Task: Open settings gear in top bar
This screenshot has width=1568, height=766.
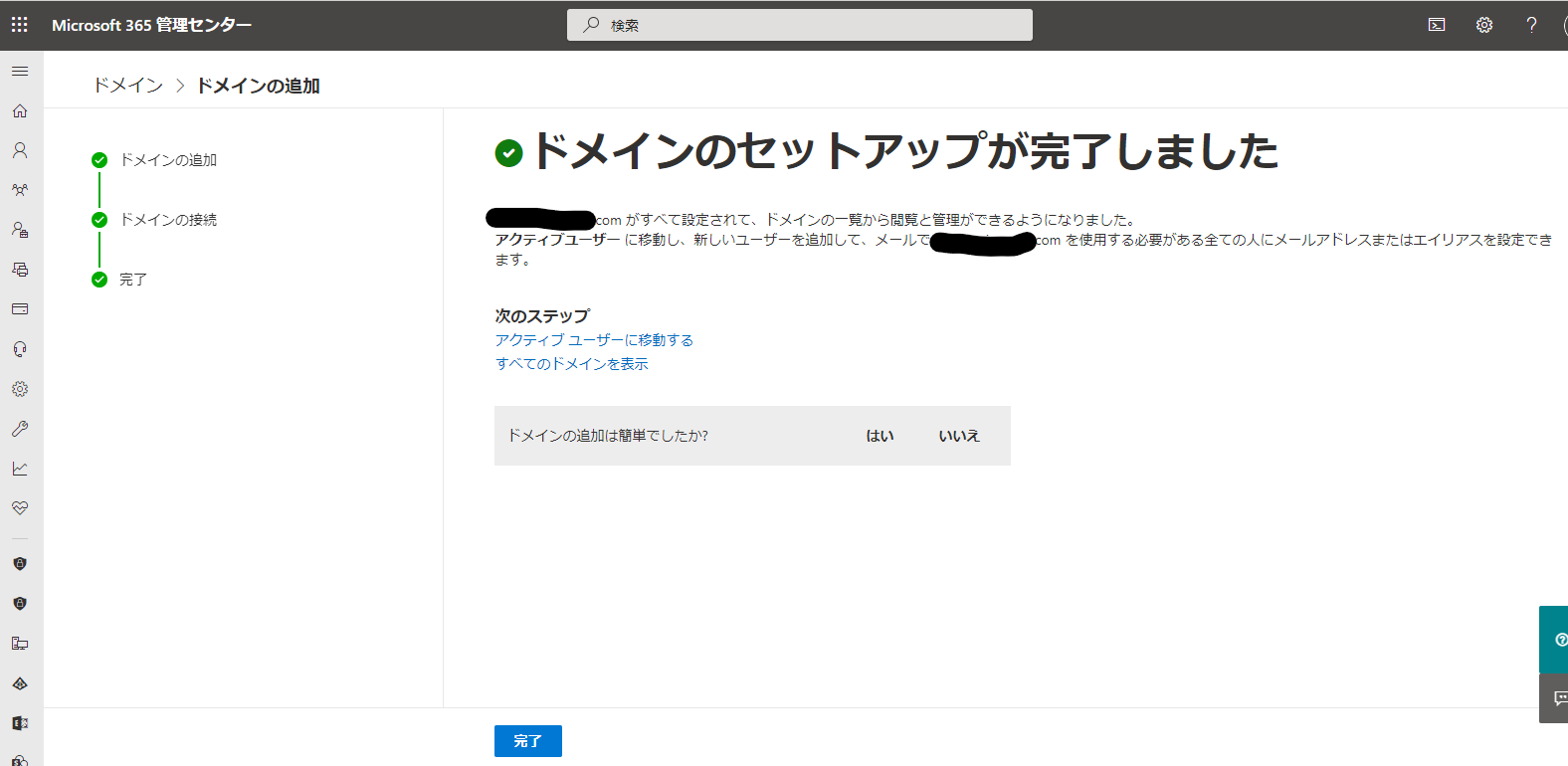Action: [x=1484, y=25]
